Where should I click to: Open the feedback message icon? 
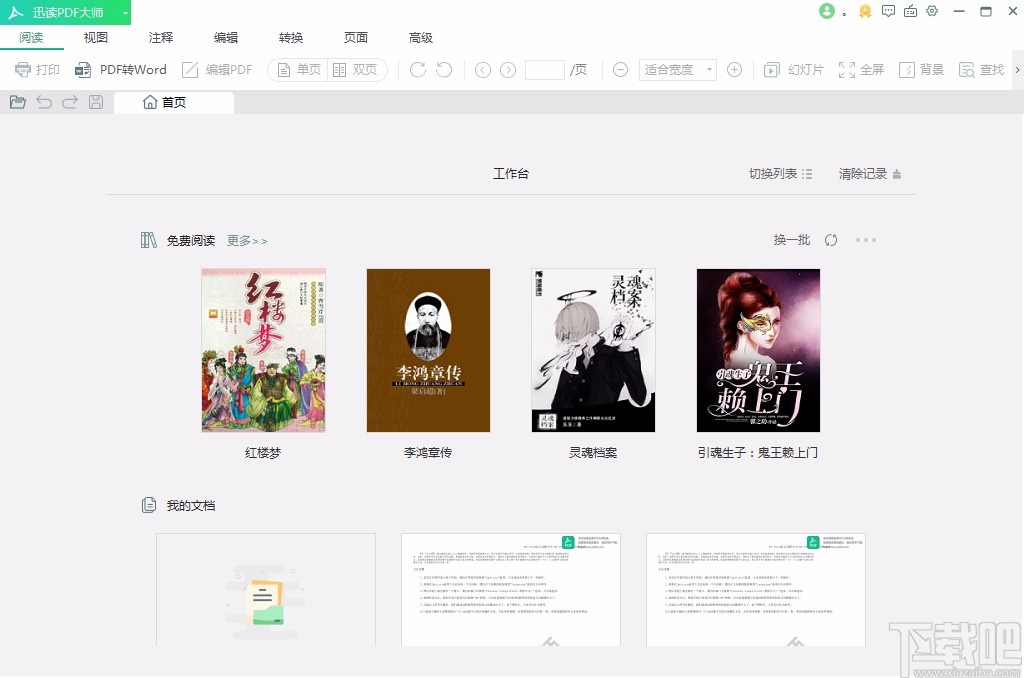888,11
